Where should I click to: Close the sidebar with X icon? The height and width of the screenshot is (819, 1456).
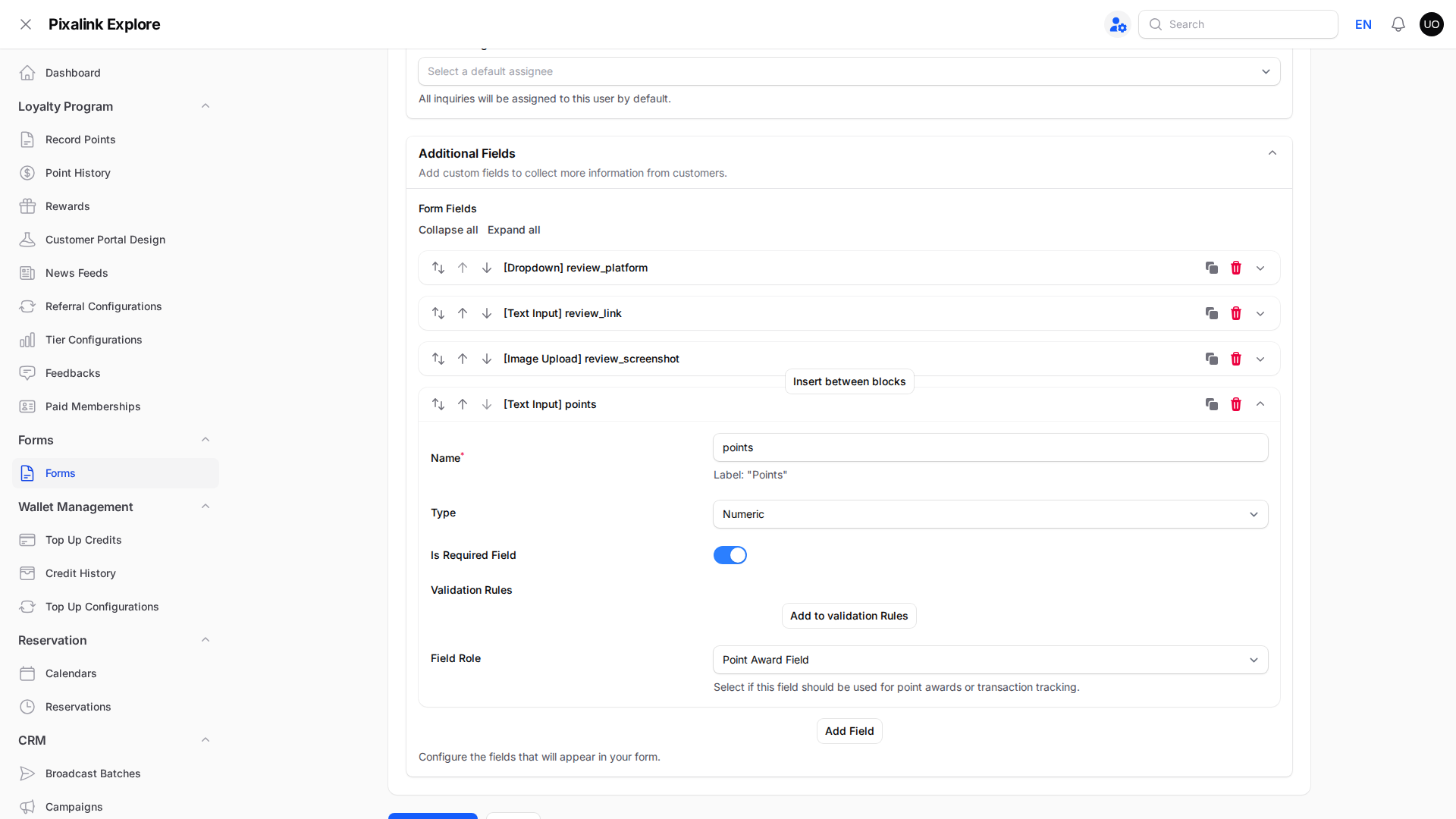tap(26, 24)
